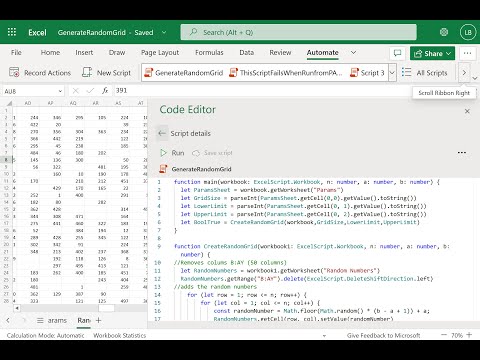
Task: Zoom out with the minus button
Action: coord(444,335)
